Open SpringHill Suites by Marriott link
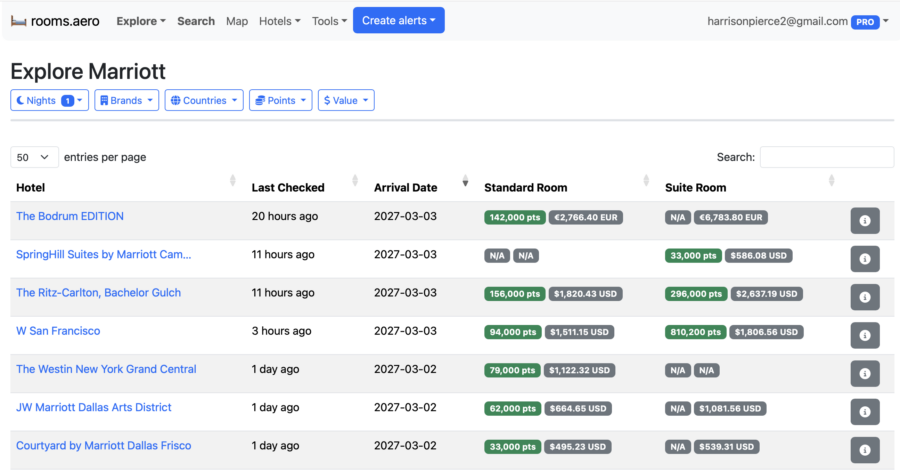This screenshot has height=472, width=900. [103, 254]
